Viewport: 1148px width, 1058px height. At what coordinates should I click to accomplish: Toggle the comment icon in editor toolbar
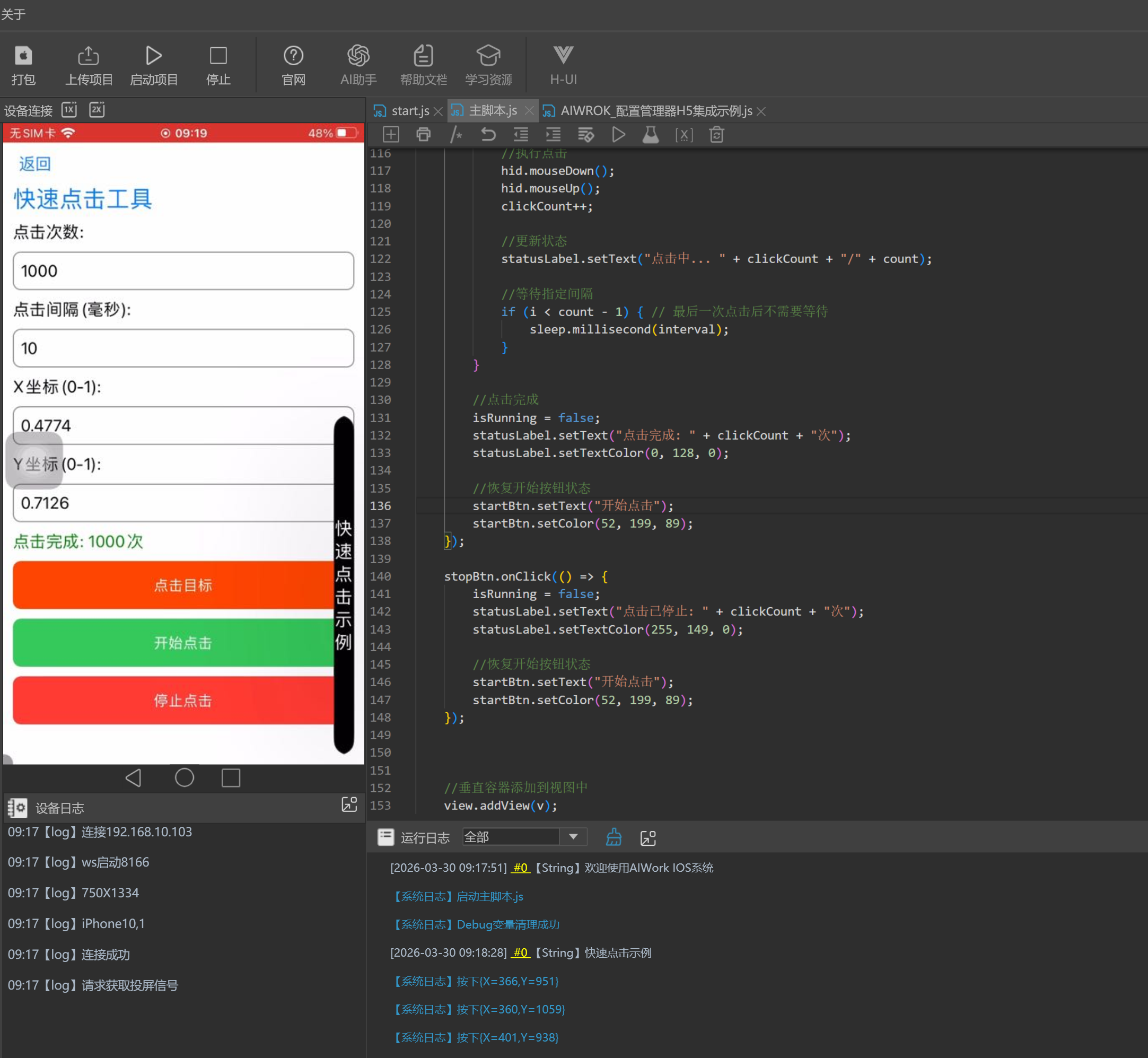tap(456, 135)
